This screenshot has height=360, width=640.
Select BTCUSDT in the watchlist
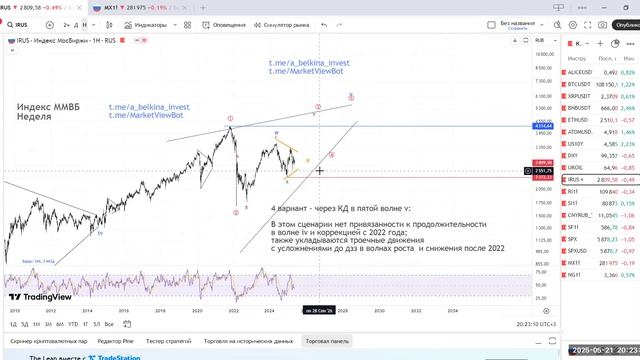(x=600, y=84)
